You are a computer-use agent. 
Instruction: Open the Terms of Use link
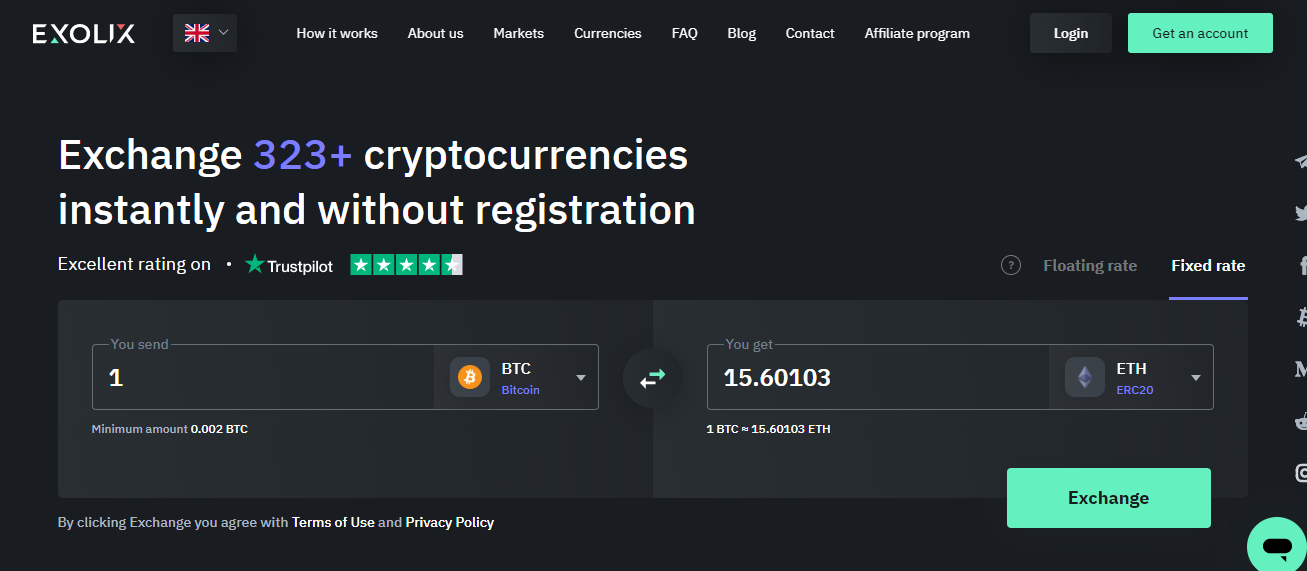pyautogui.click(x=333, y=522)
